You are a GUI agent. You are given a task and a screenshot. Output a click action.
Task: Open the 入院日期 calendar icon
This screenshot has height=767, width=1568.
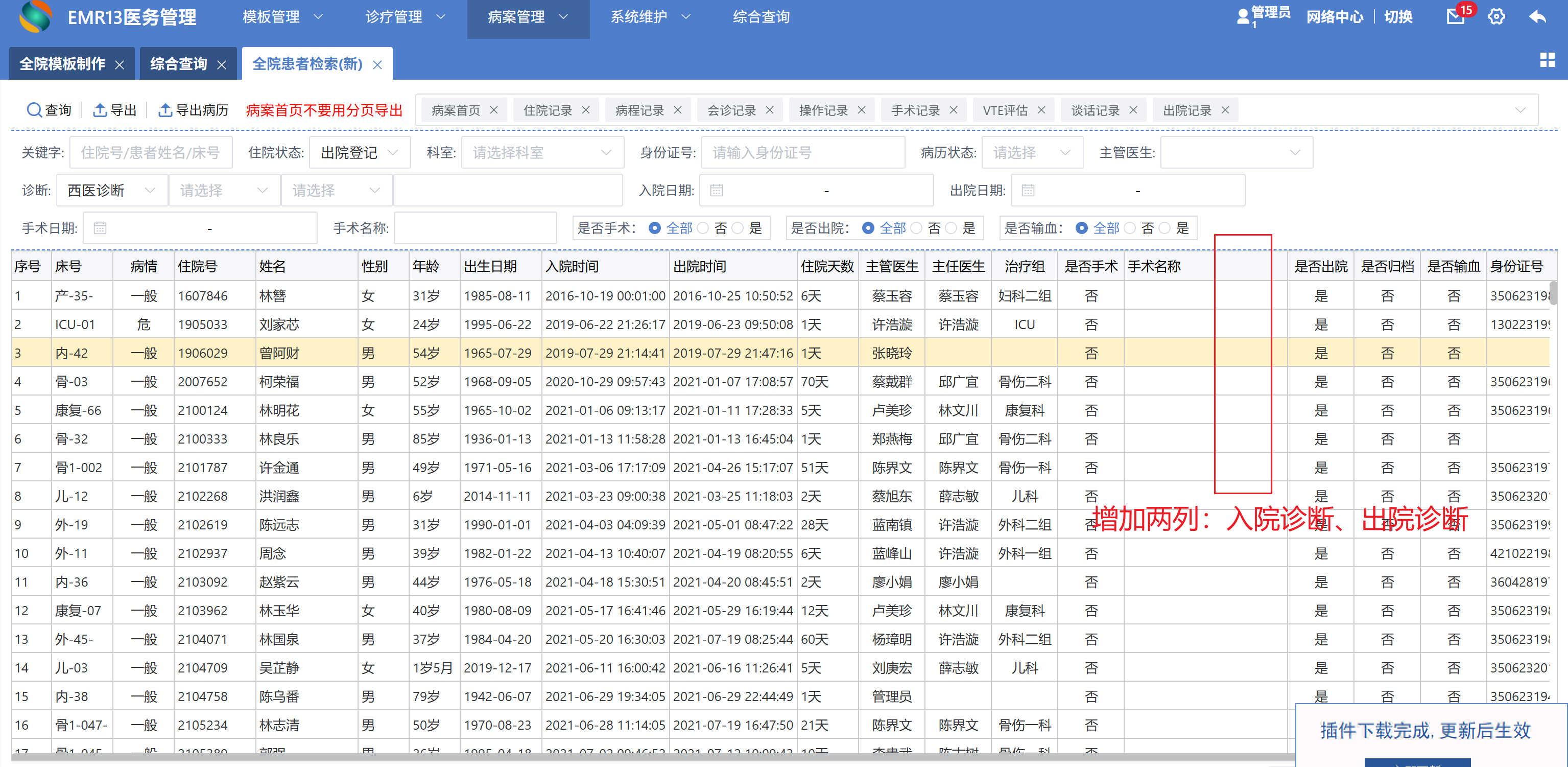(717, 191)
